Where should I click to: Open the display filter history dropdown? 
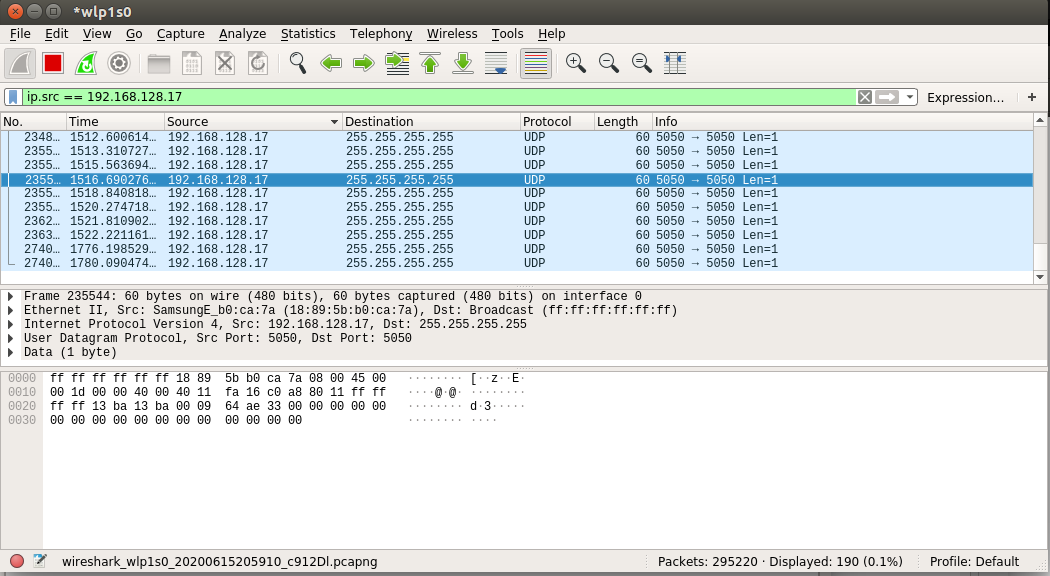(910, 97)
